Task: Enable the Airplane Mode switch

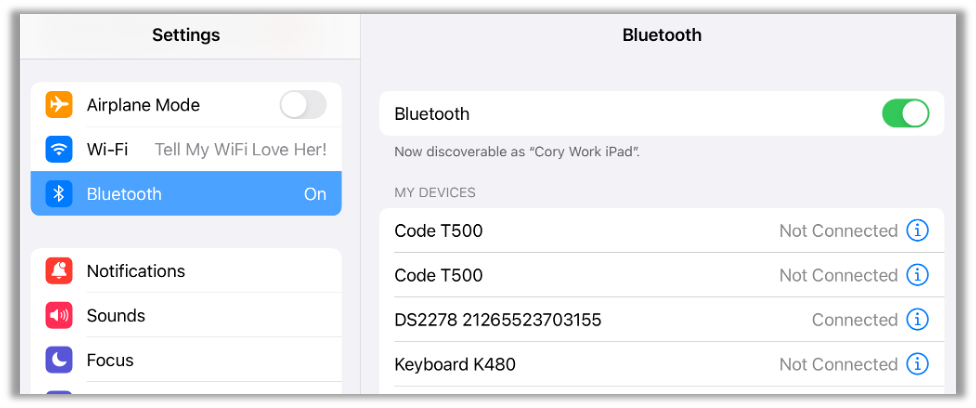Action: click(x=303, y=105)
